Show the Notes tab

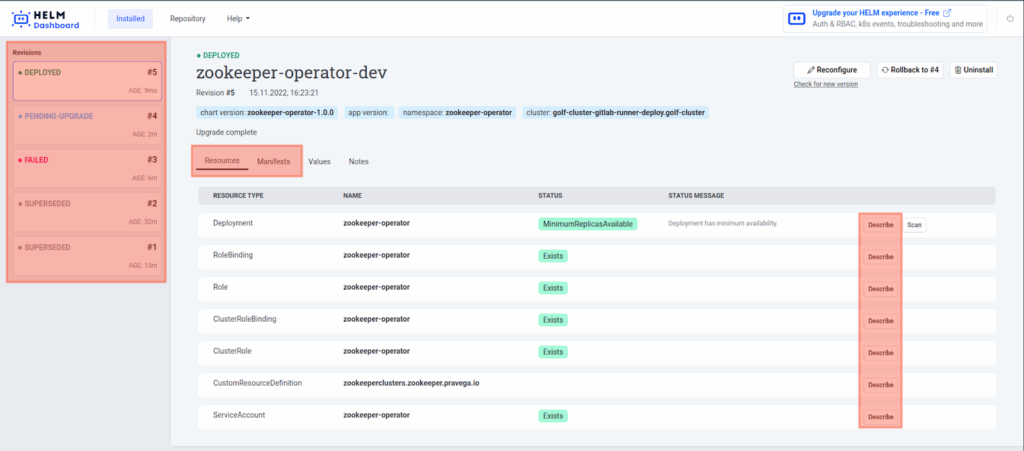click(359, 161)
